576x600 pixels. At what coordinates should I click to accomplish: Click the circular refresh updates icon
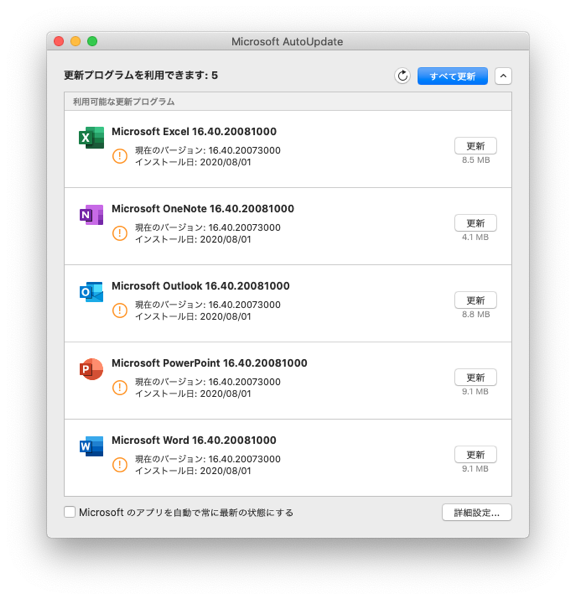(x=402, y=76)
